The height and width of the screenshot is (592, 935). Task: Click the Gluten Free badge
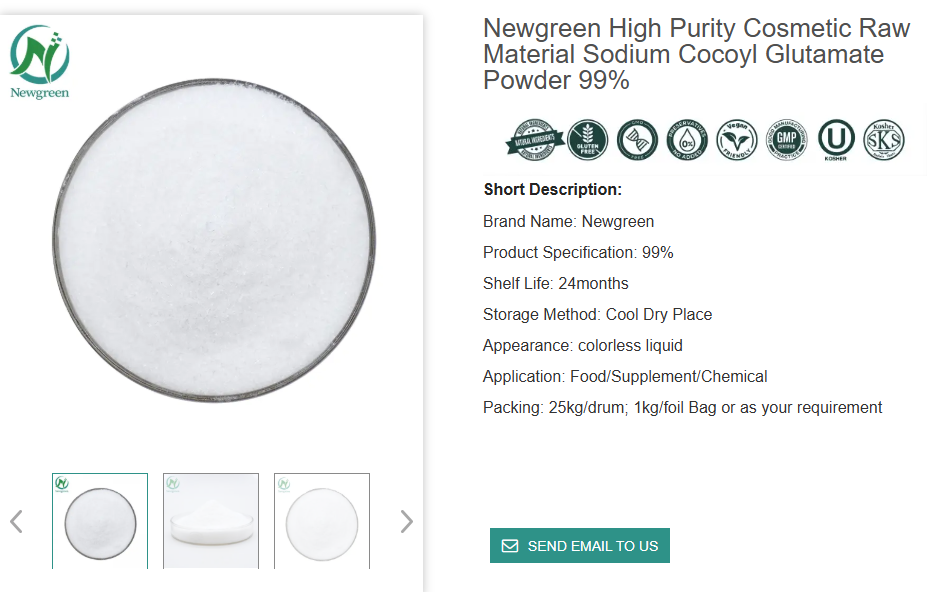(x=587, y=140)
